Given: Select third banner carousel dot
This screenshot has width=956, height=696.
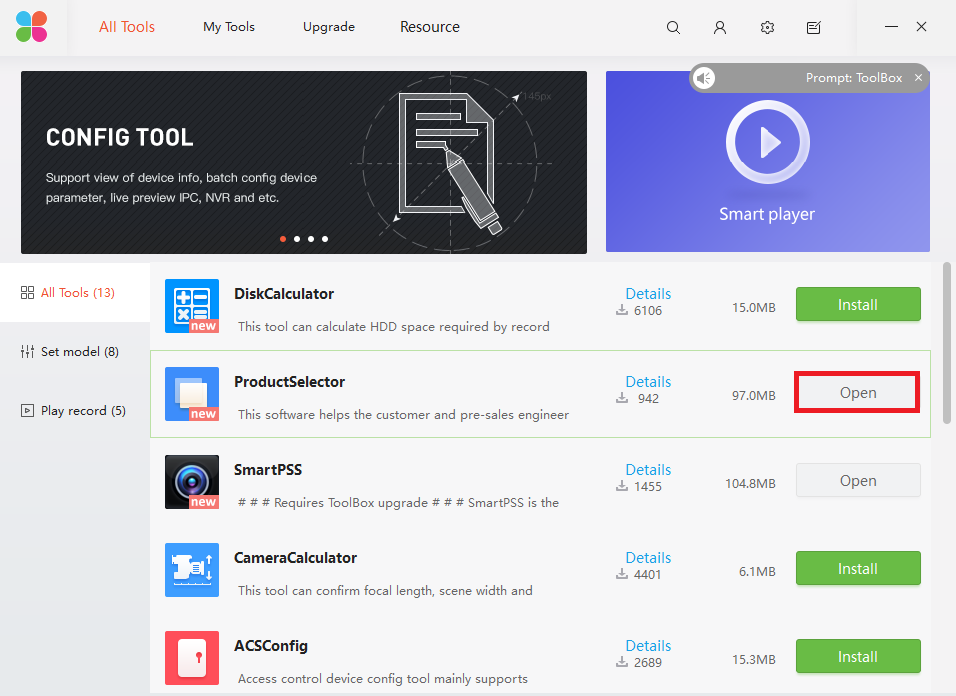Looking at the screenshot, I should 311,239.
